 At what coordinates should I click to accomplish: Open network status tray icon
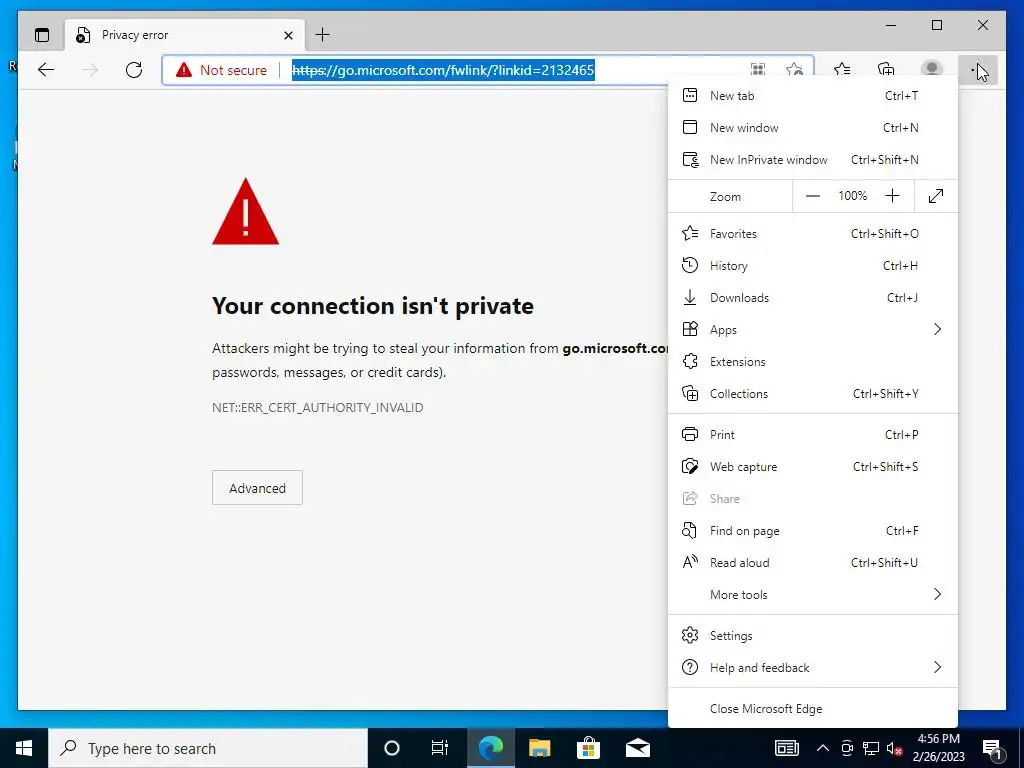point(871,748)
